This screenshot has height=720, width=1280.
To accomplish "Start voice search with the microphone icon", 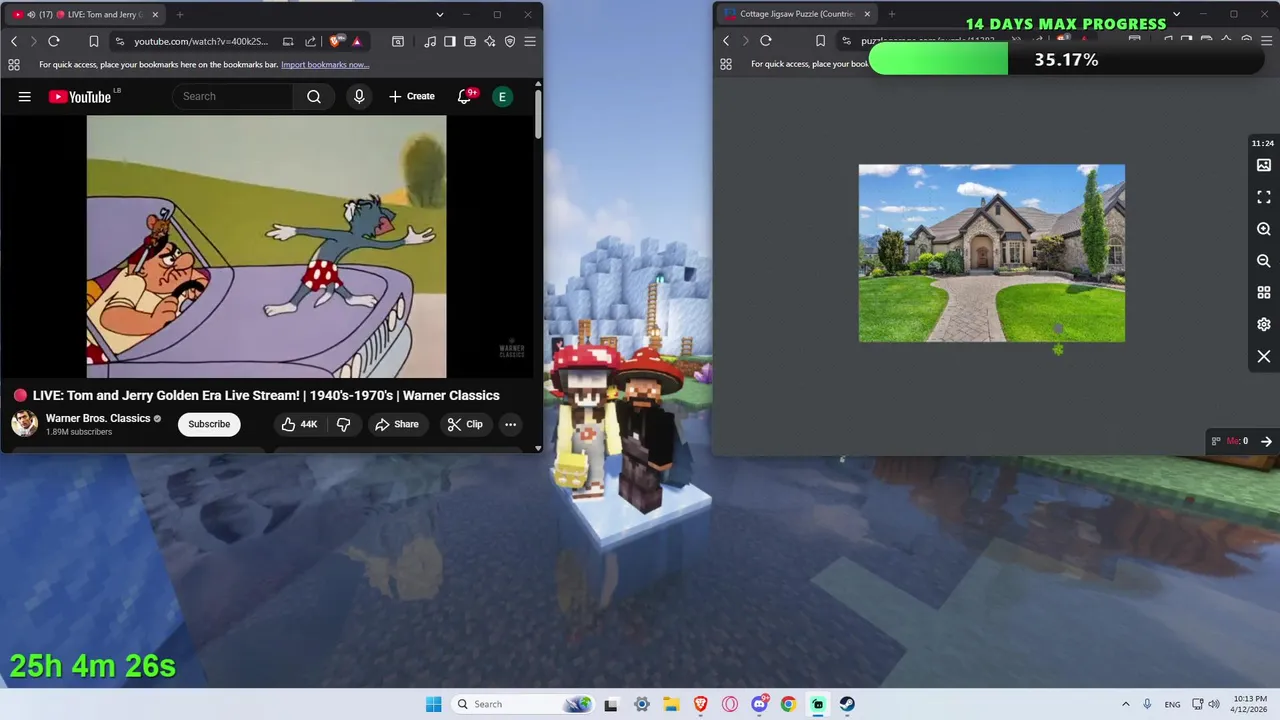I will click(359, 97).
